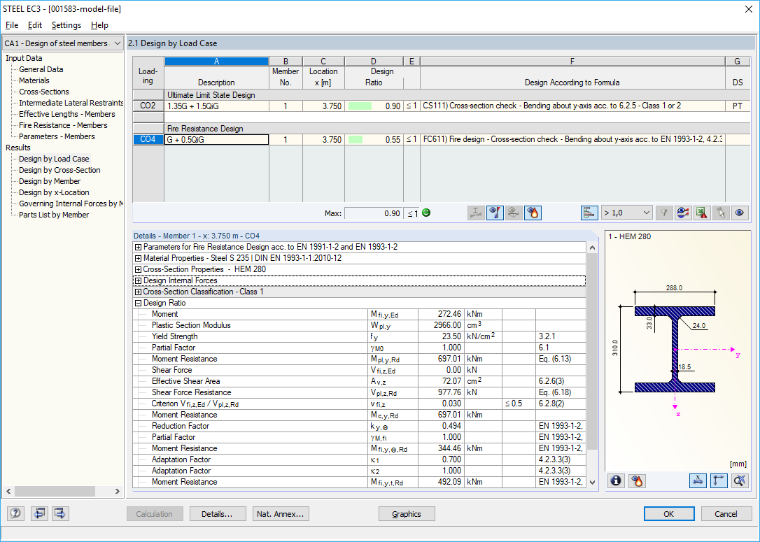Screen dimensions: 760x542
Task: Click Moment Resistance value 492.09
Action: 442,482
